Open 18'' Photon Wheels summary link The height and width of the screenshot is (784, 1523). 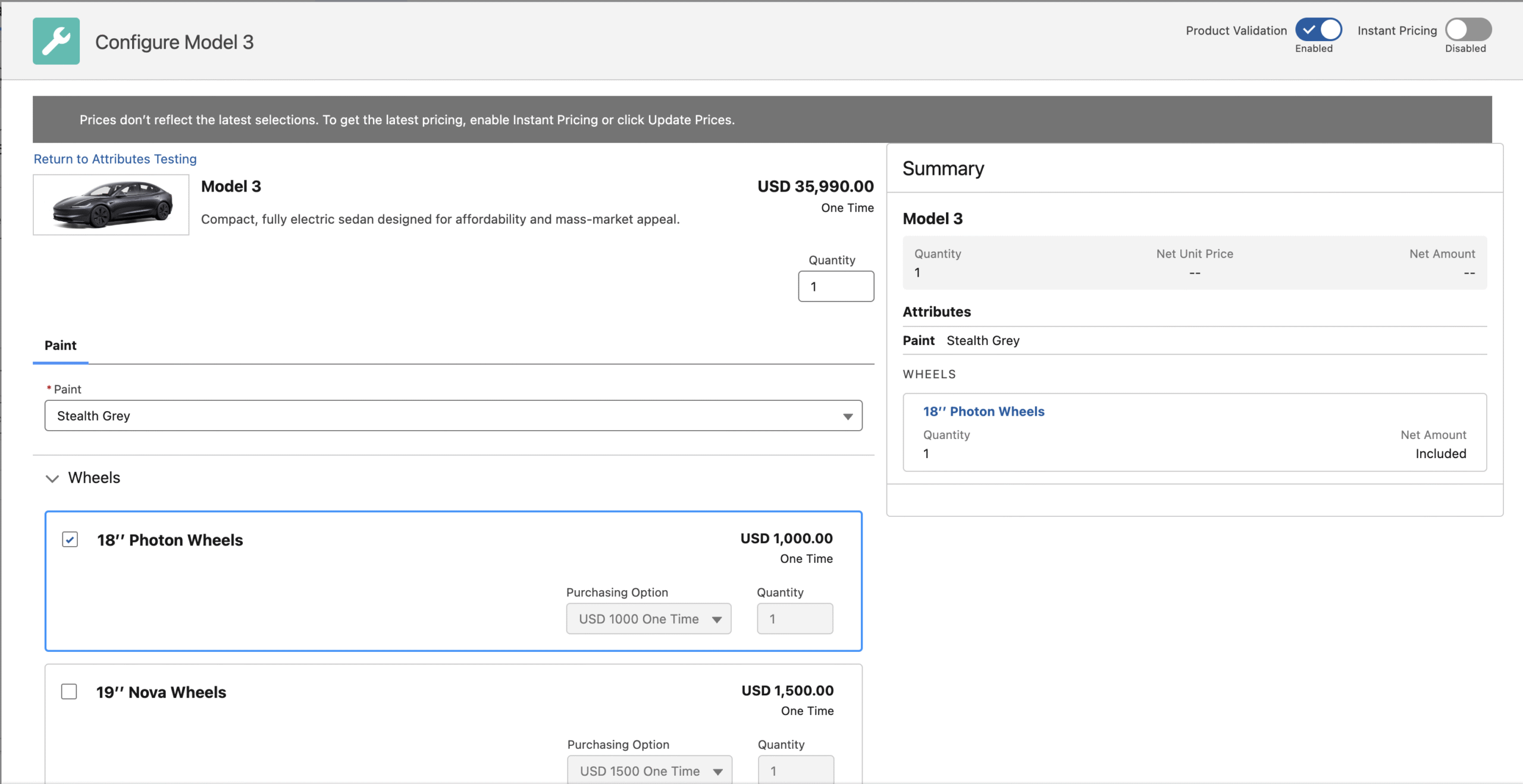(x=983, y=412)
